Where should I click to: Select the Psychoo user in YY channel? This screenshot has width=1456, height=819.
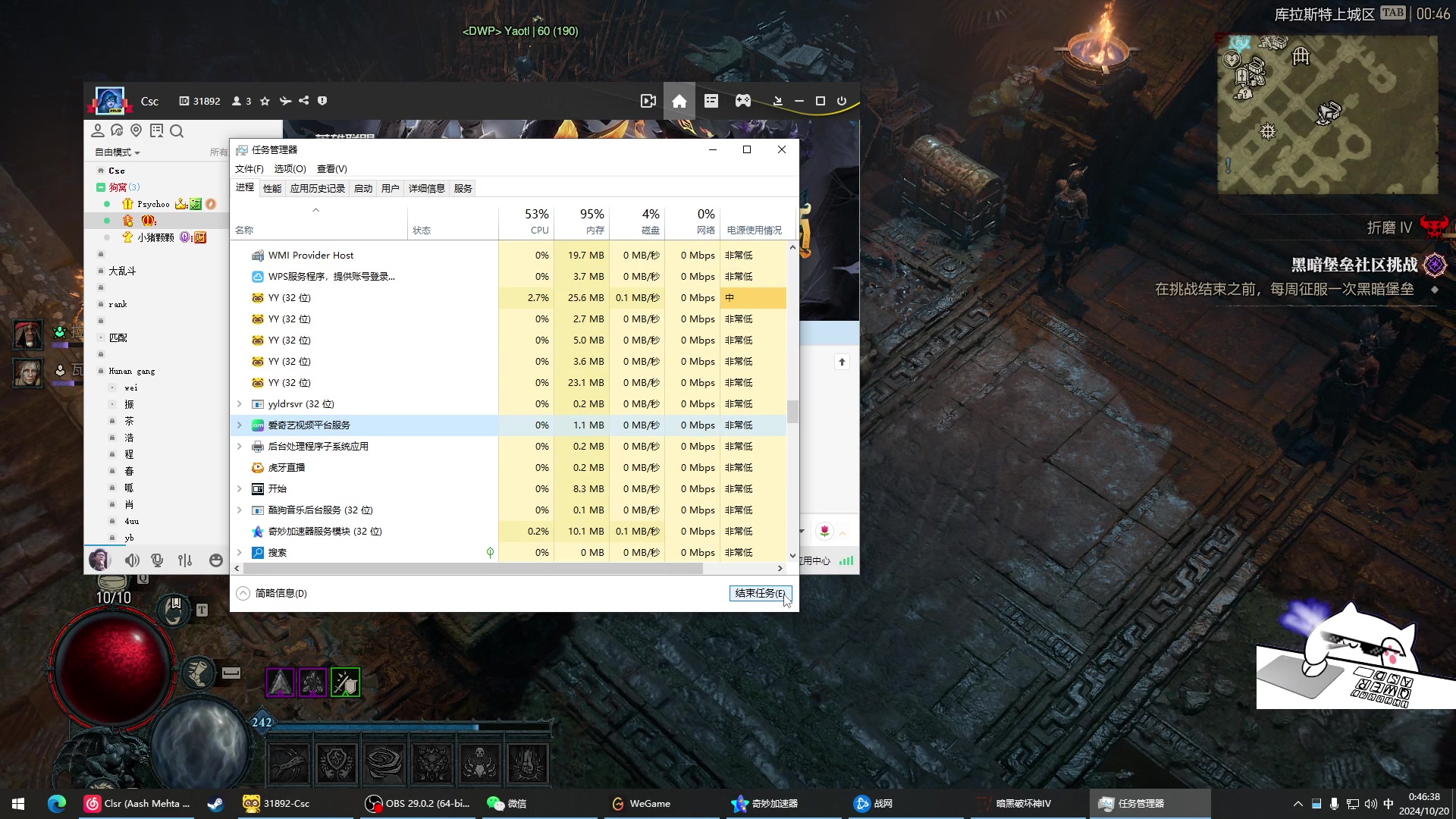coord(153,204)
